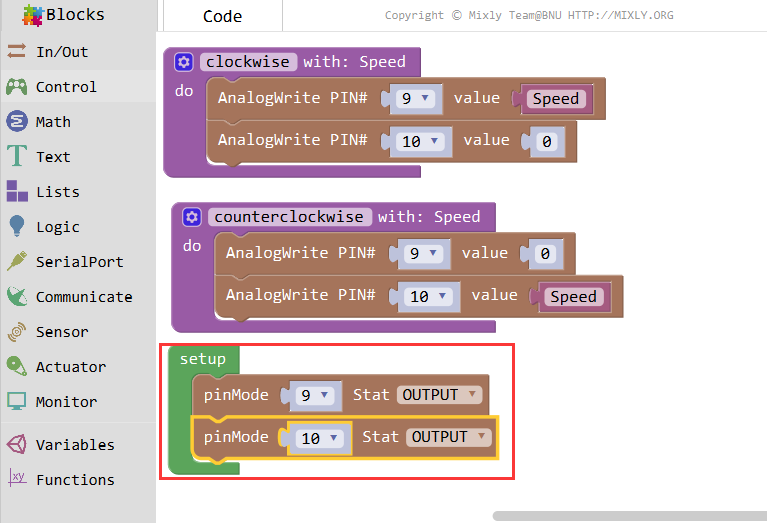The image size is (767, 523).
Task: Open gear settings of clockwise function
Action: 184,62
